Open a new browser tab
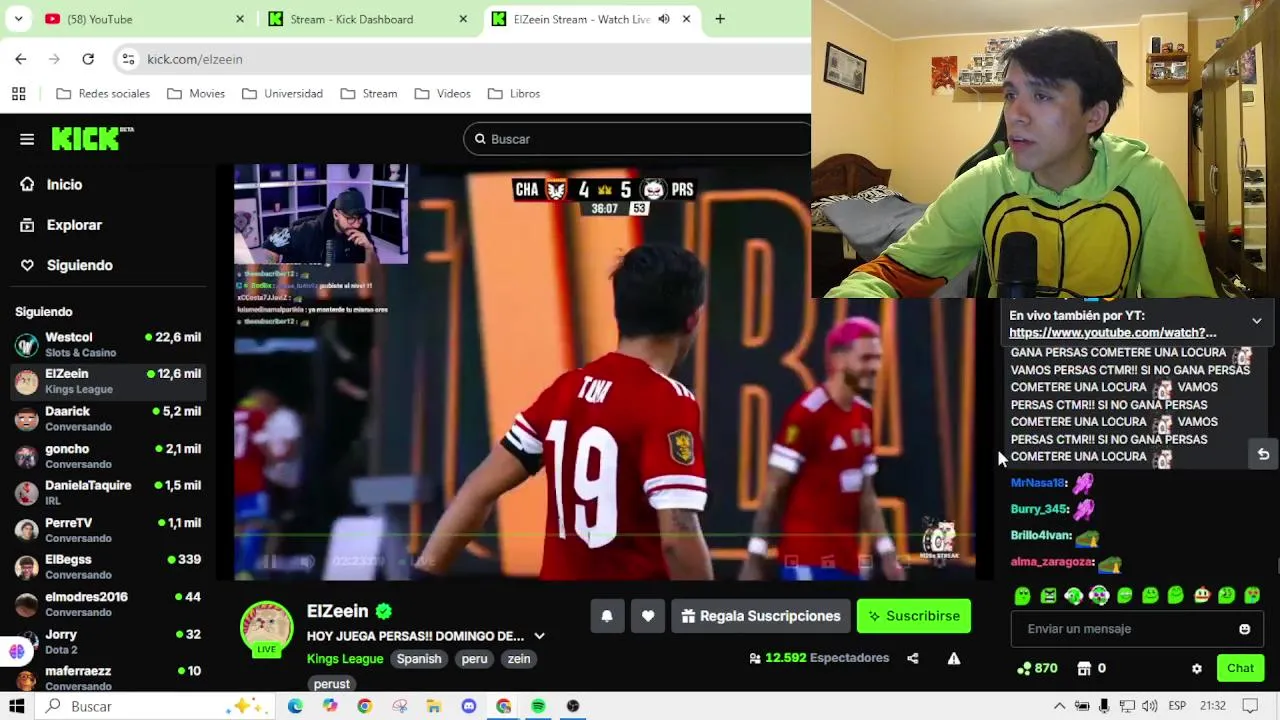 click(720, 19)
